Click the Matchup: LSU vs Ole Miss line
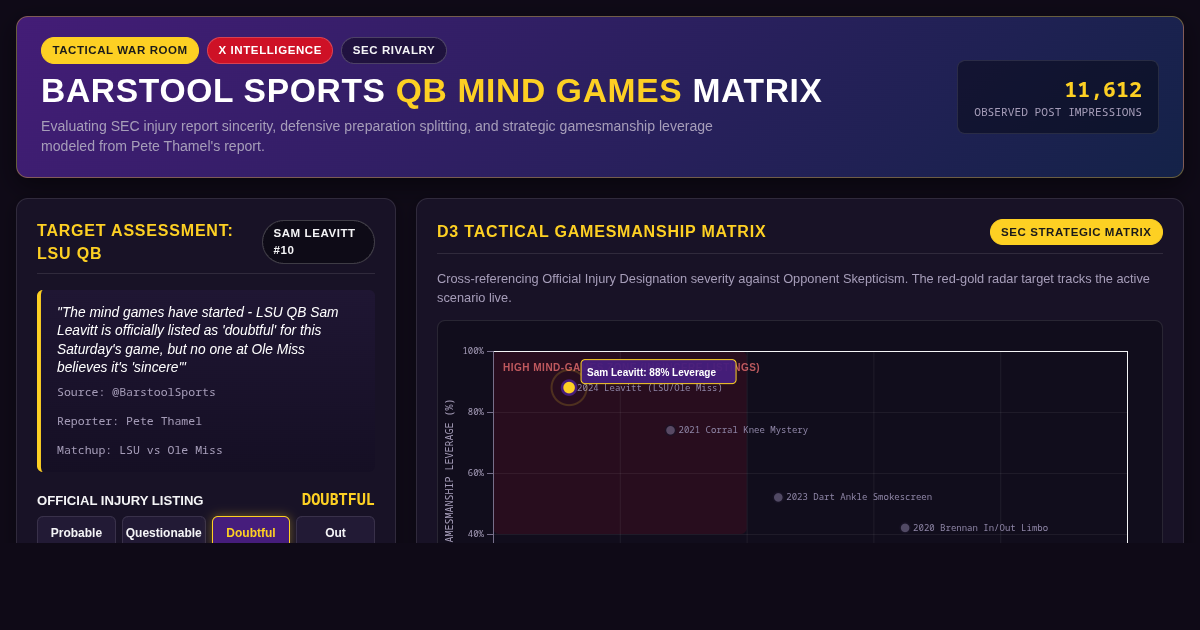 (140, 450)
